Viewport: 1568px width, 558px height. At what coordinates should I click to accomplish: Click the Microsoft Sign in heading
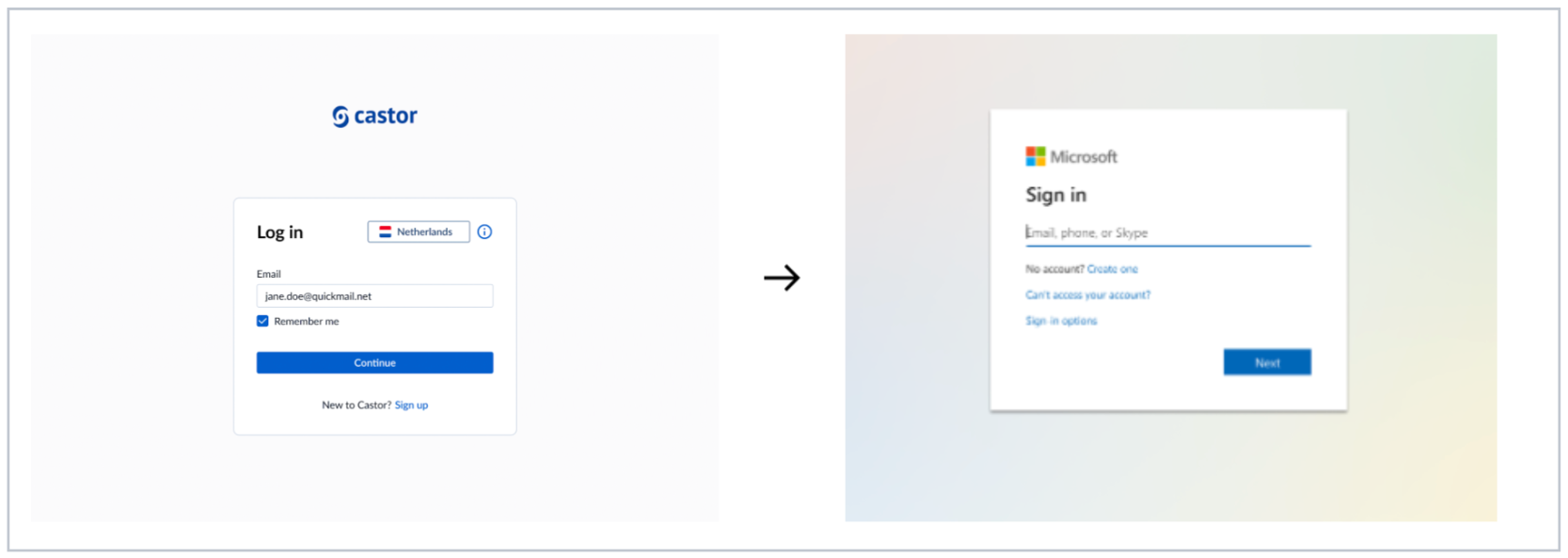pos(1055,195)
